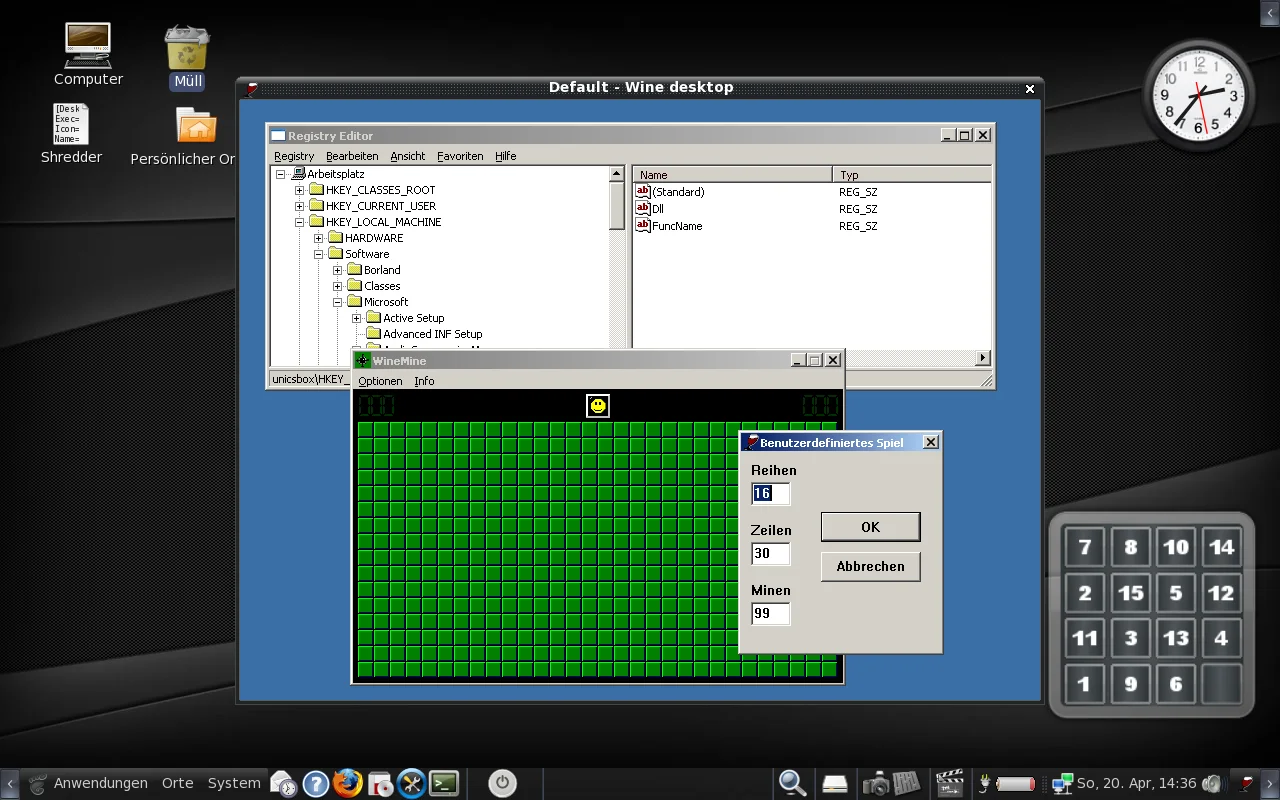This screenshot has height=800, width=1280.
Task: Click the registry tree scrollbar up arrow
Action: pyautogui.click(x=617, y=174)
